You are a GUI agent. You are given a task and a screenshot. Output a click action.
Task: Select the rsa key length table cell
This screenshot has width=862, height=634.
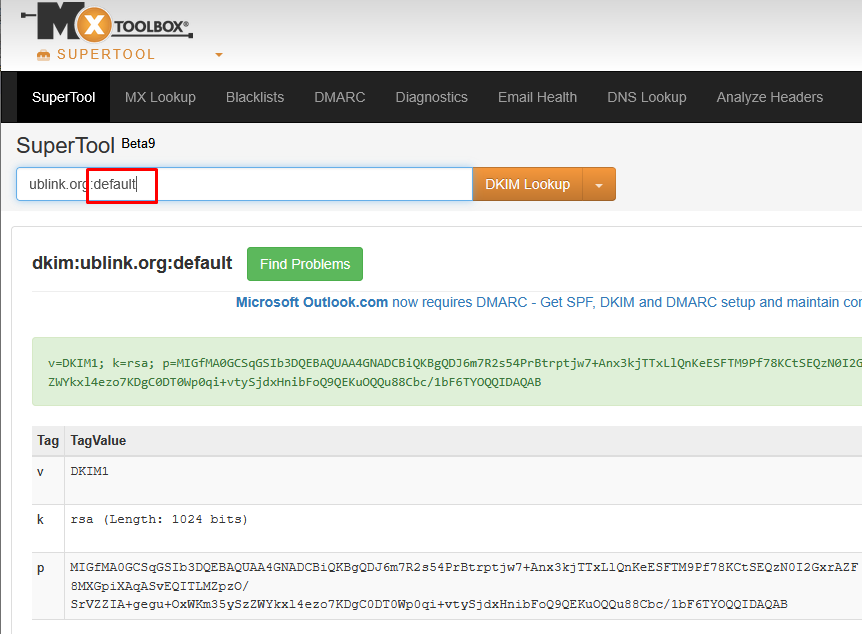click(x=159, y=519)
